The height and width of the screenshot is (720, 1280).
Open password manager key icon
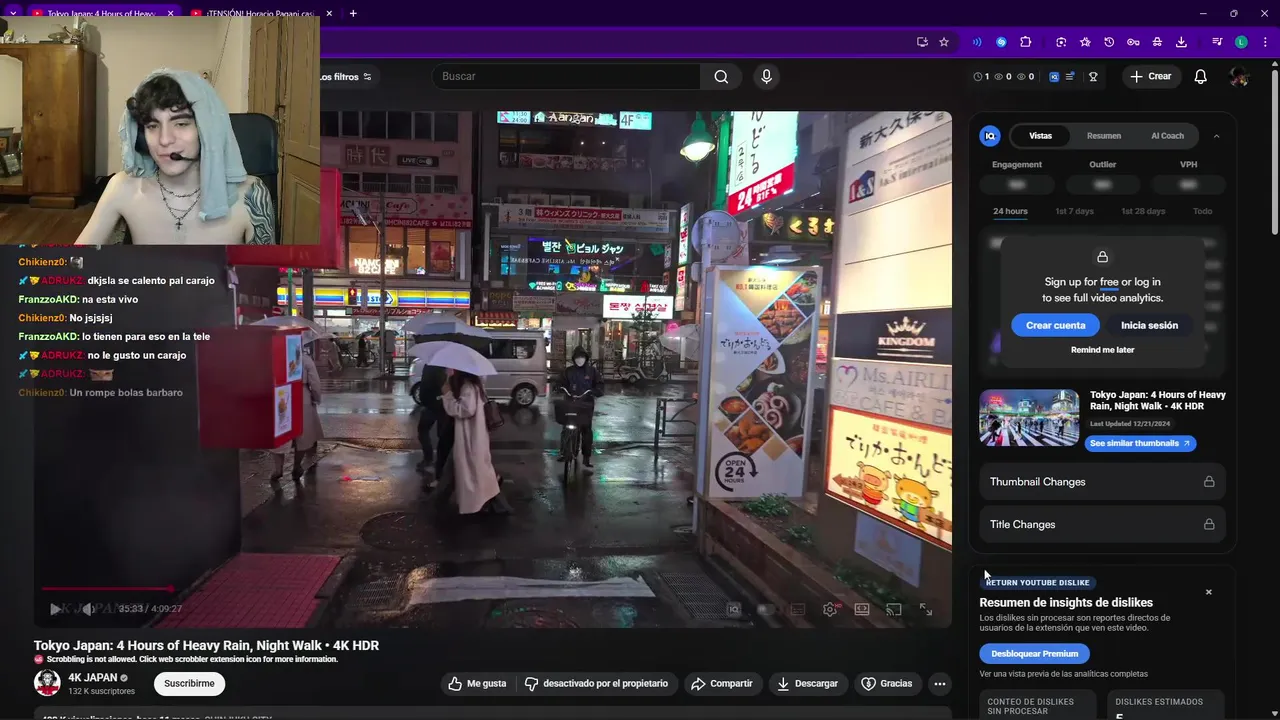(1133, 42)
